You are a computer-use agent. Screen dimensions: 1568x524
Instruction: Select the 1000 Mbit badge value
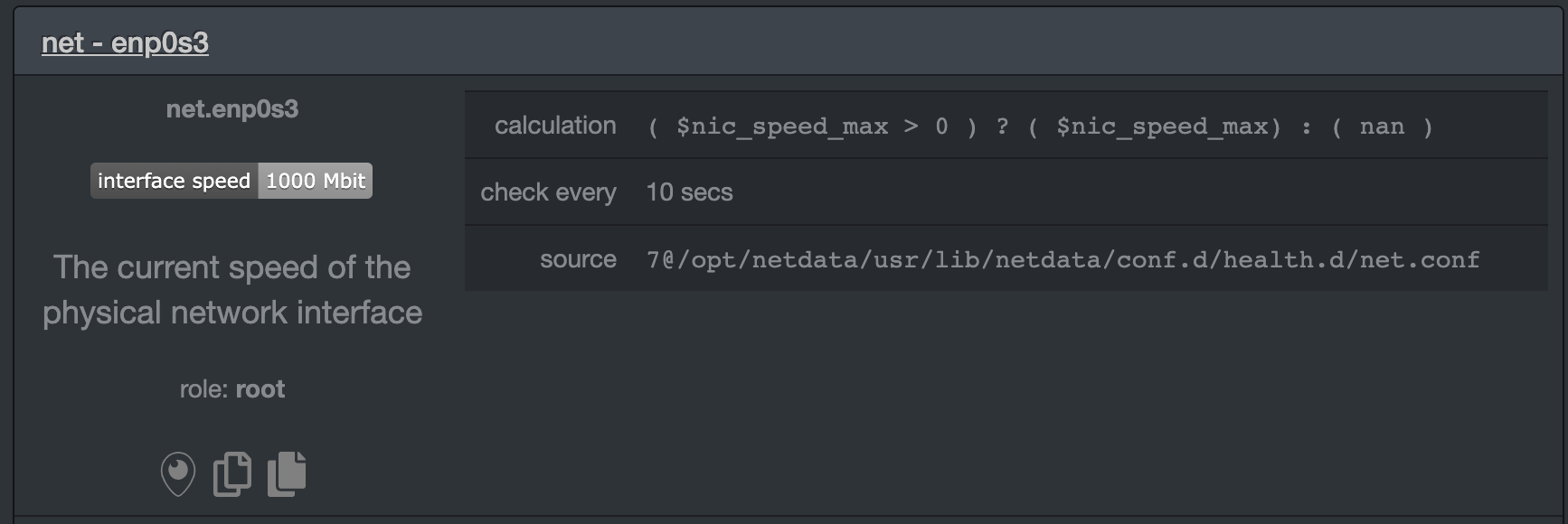point(315,180)
